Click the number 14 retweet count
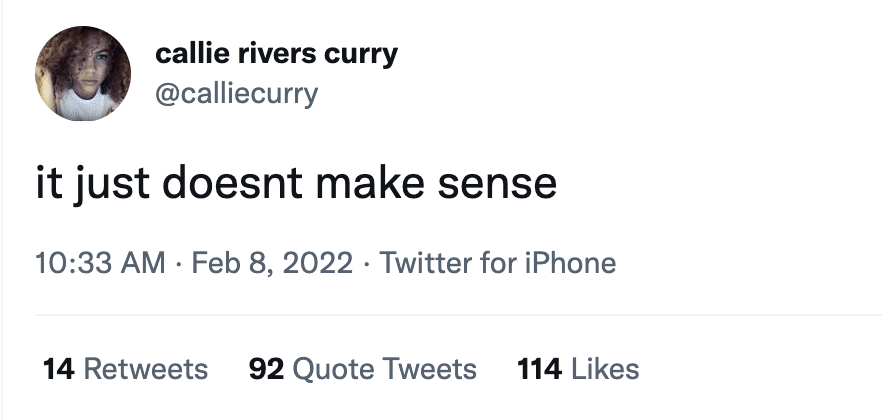The width and height of the screenshot is (882, 420). click(58, 369)
